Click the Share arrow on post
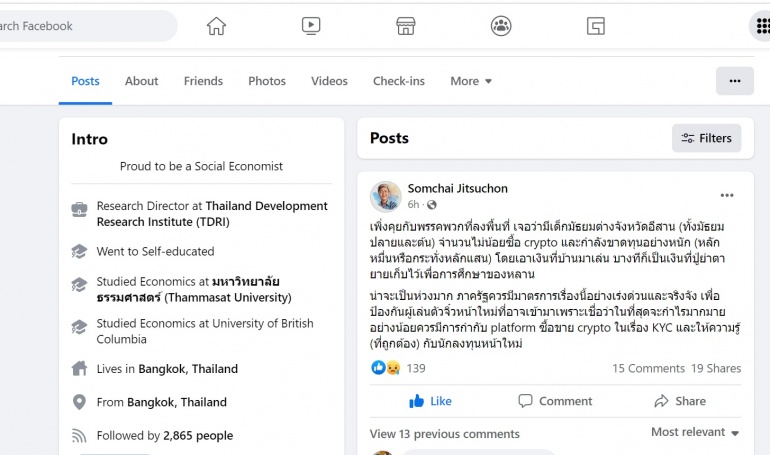Image resolution: width=770 pixels, height=455 pixels. point(680,401)
